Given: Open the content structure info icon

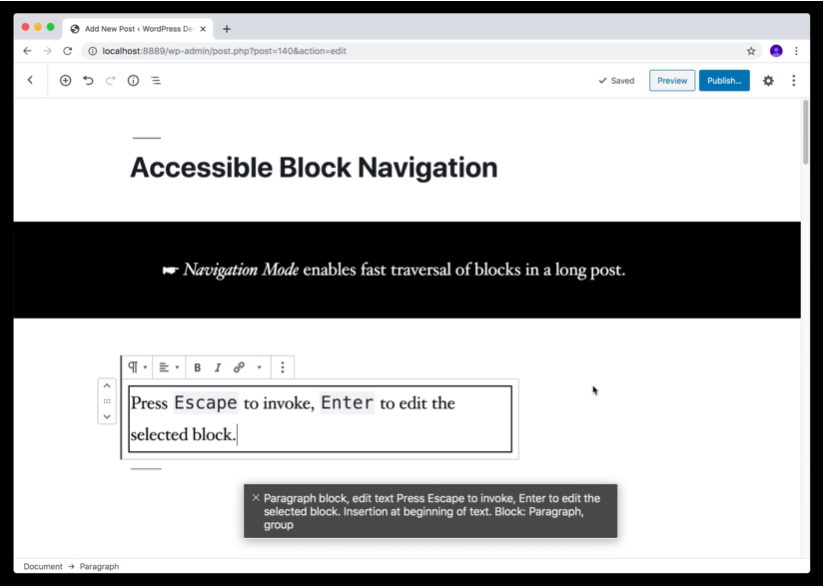Looking at the screenshot, I should [133, 81].
